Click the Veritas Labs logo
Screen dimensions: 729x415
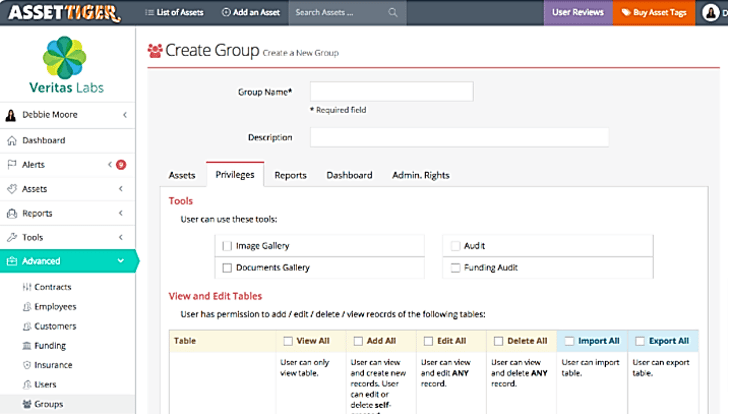66,58
